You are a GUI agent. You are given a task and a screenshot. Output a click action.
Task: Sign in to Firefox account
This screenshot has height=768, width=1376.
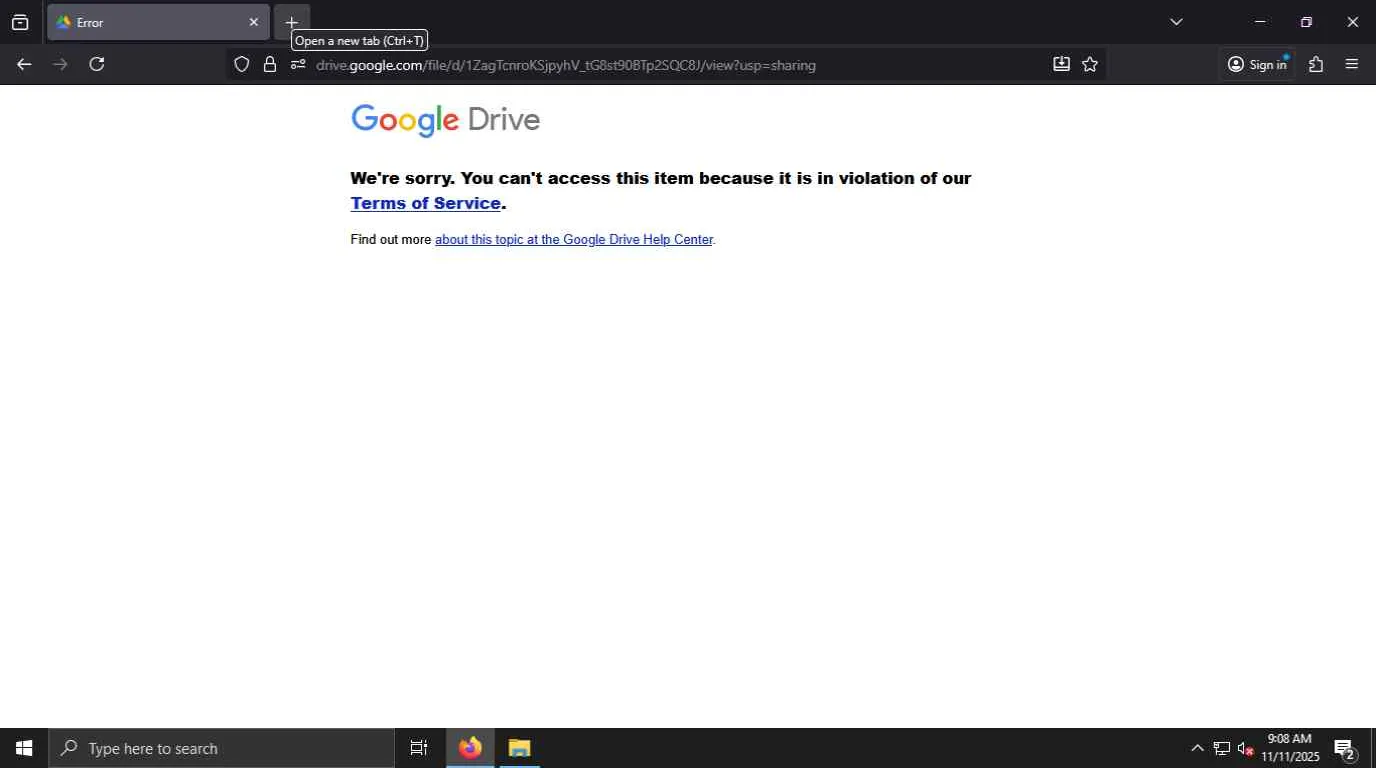[1257, 64]
